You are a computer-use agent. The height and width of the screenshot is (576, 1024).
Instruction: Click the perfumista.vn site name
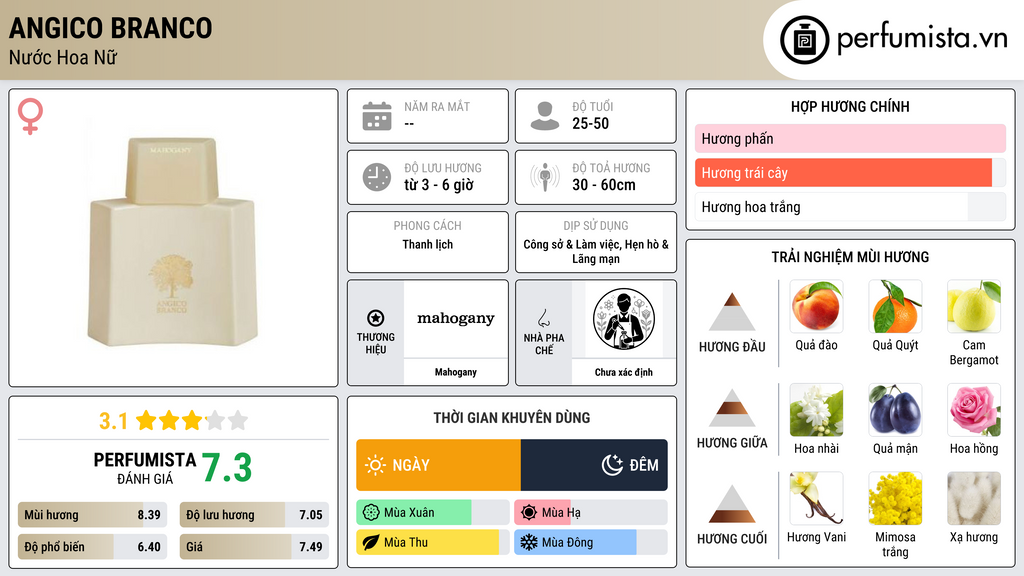pyautogui.click(x=922, y=38)
